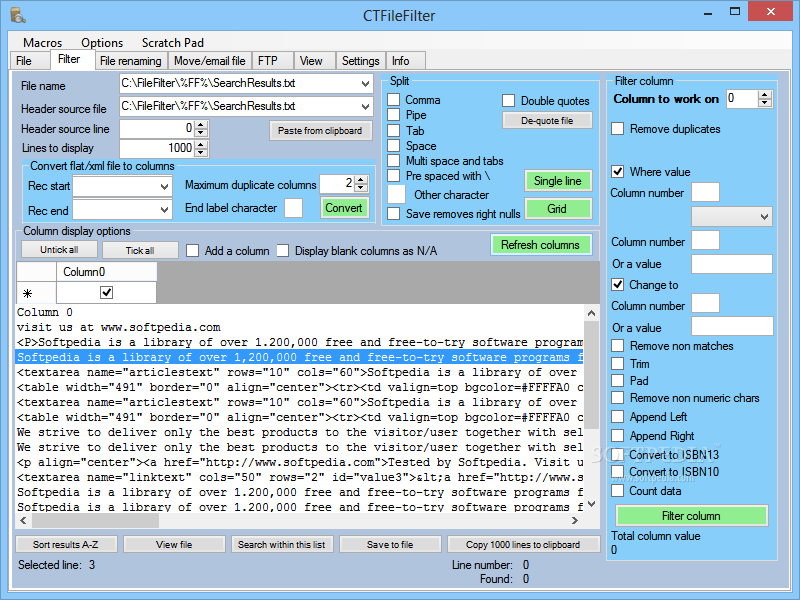800x600 pixels.
Task: Click Copy 1000 lines to clipboard
Action: 523,544
